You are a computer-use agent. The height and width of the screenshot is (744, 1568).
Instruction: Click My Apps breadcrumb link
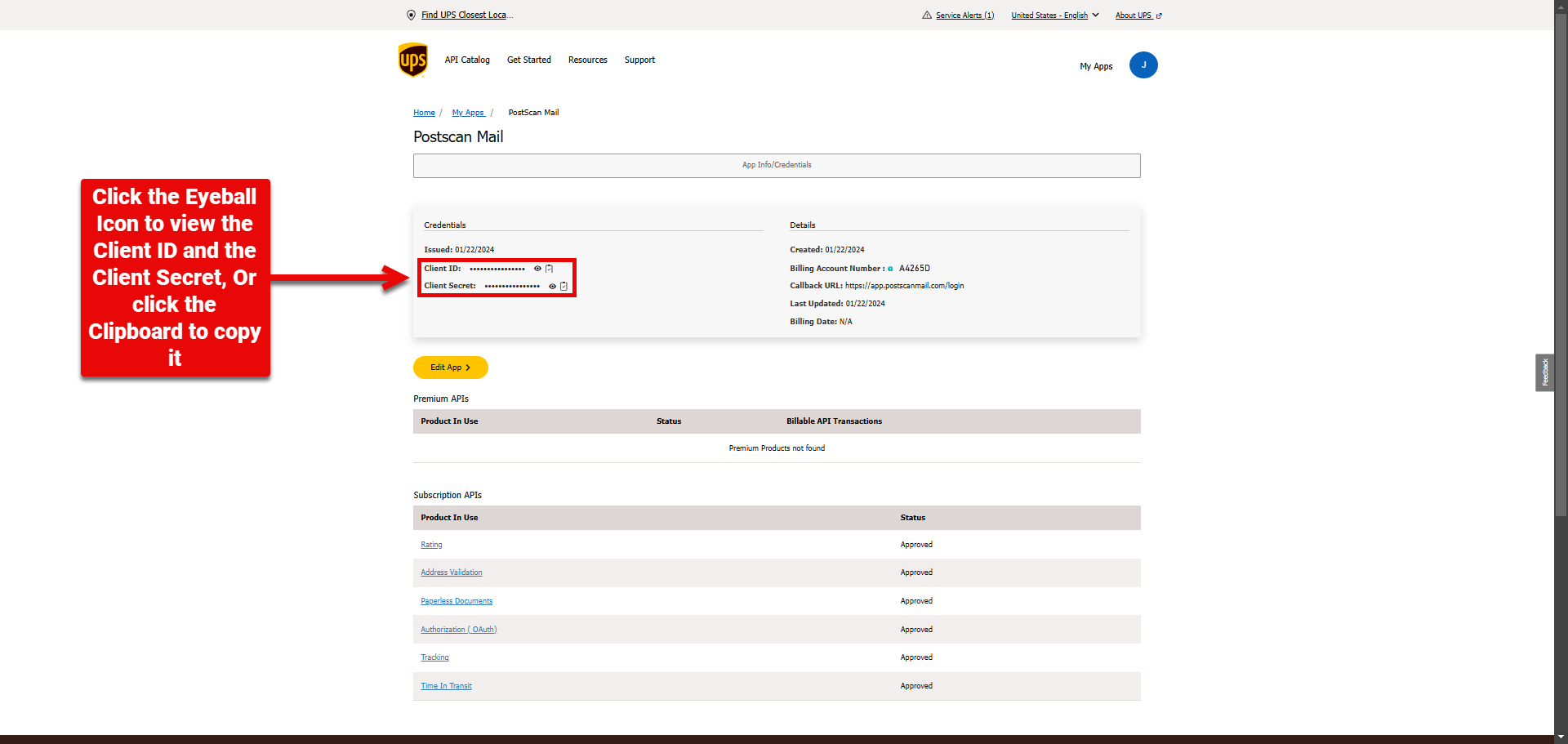point(469,113)
